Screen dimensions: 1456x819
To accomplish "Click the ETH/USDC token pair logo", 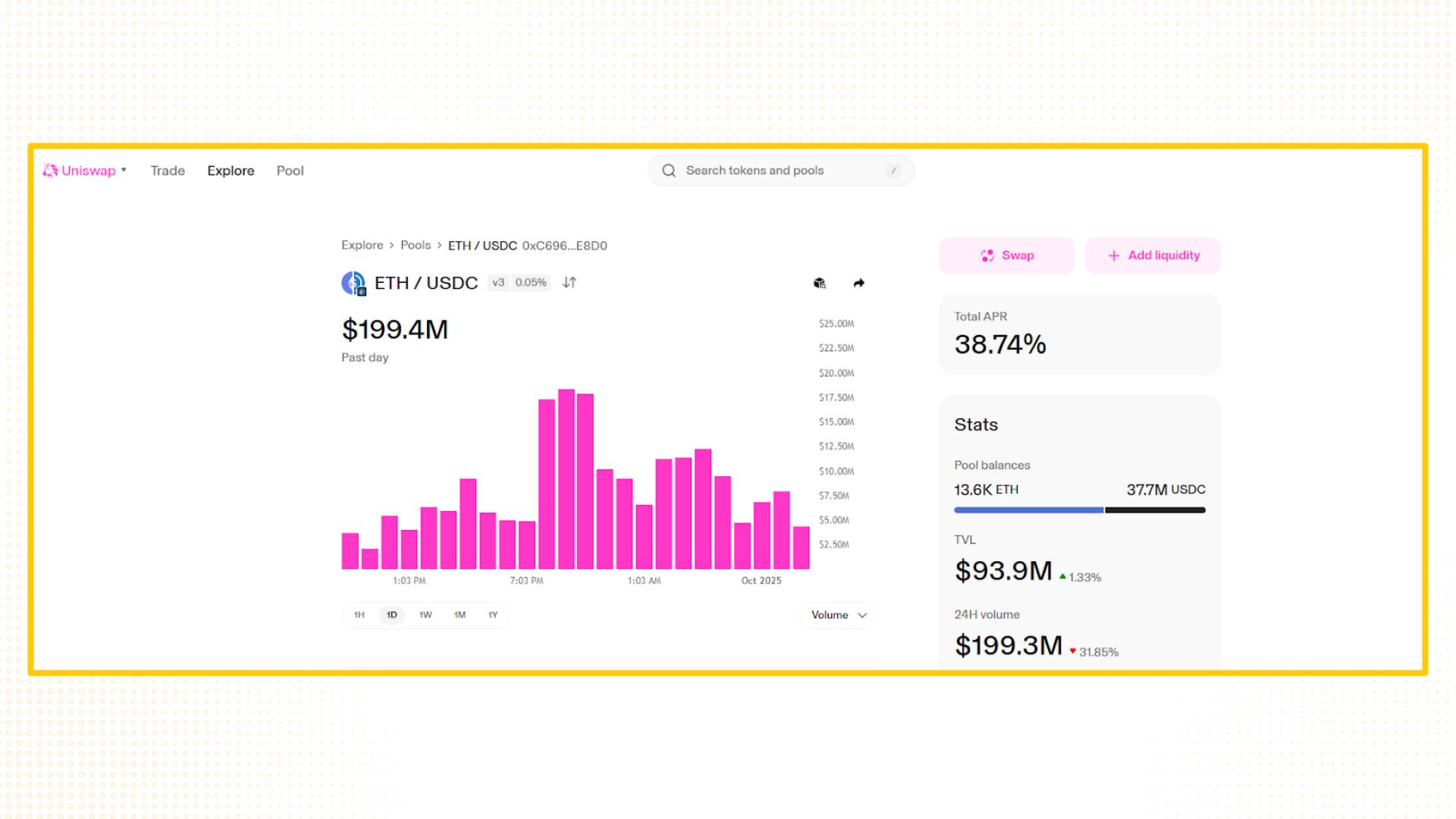I will coord(353,283).
